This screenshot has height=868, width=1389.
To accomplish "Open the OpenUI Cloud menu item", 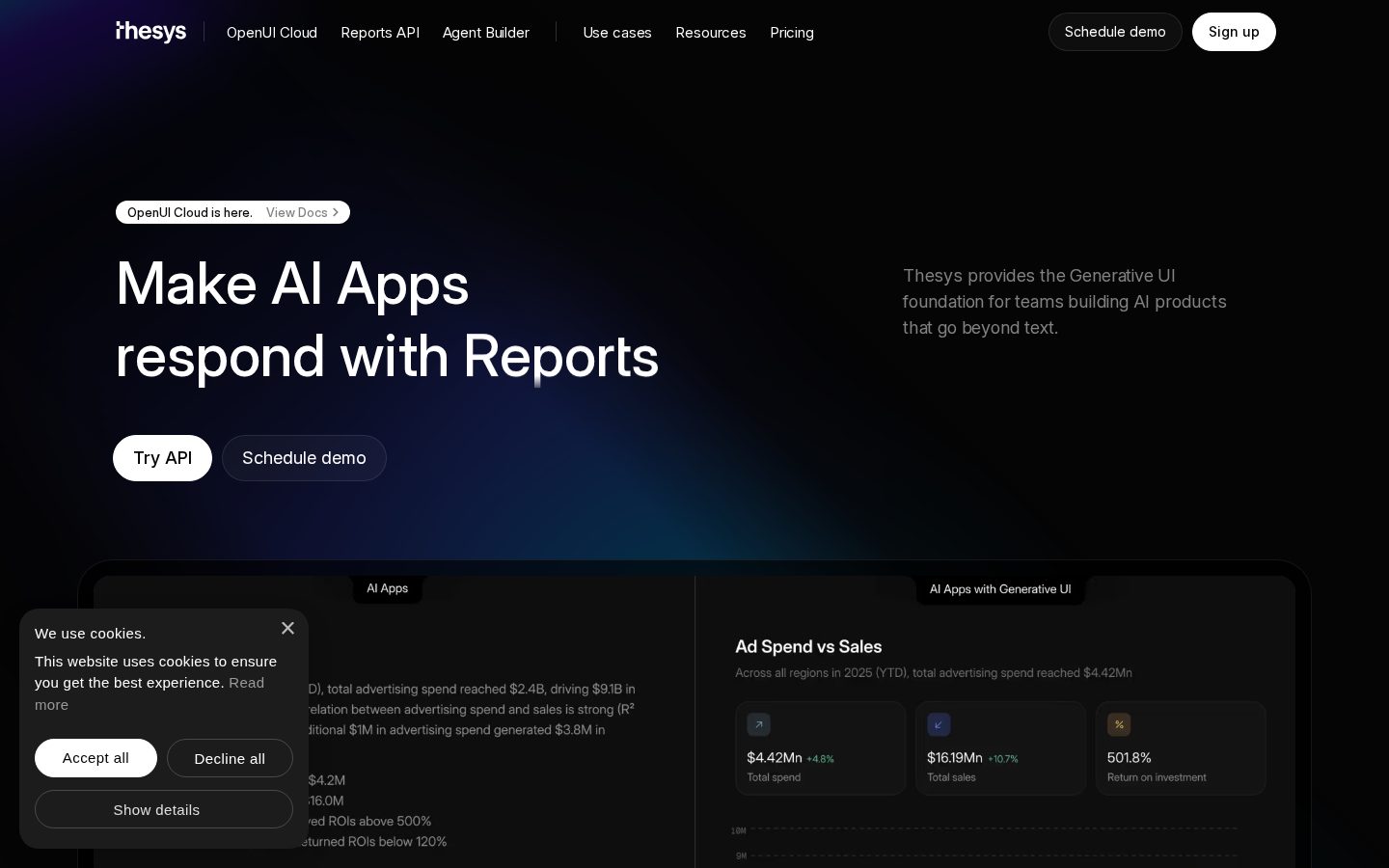I will tap(272, 33).
